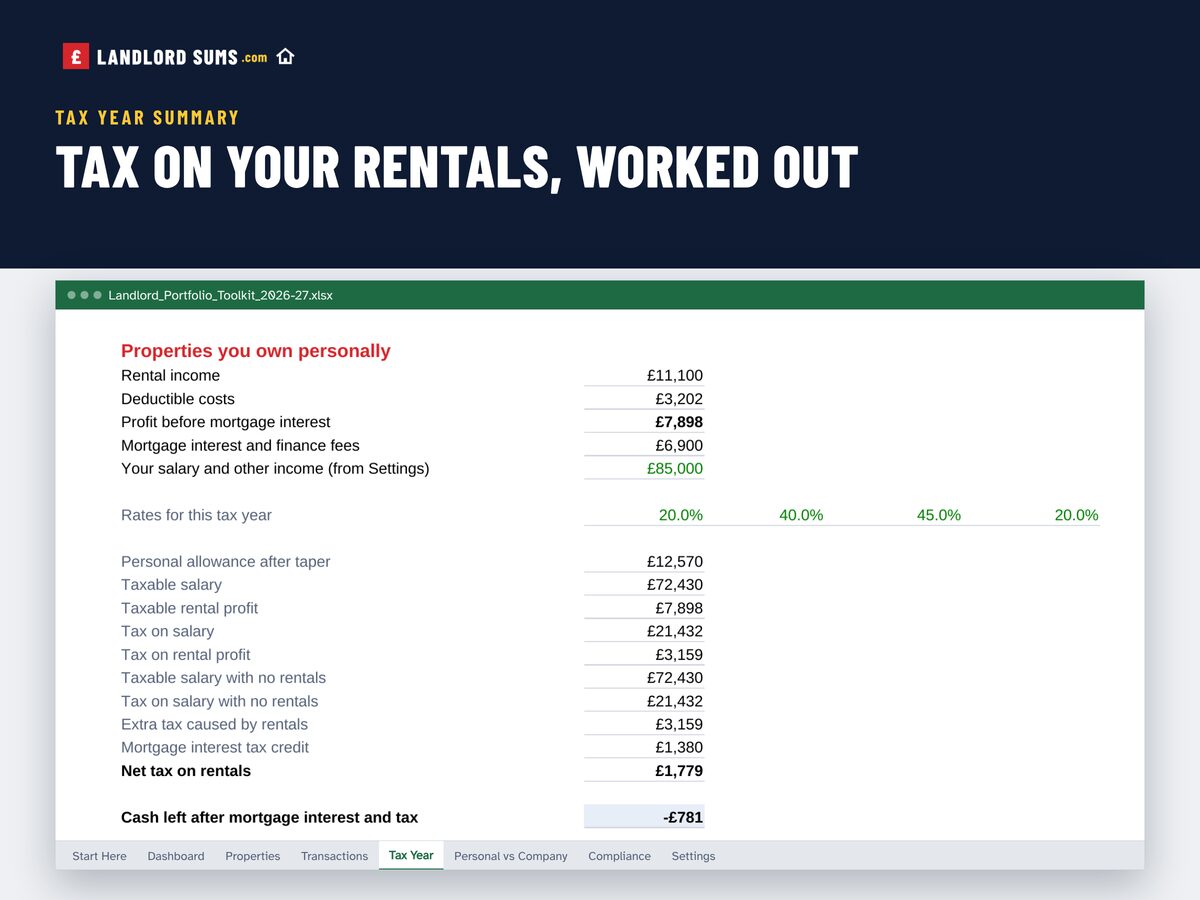Viewport: 1200px width, 900px height.
Task: Click the TAX YEAR SUMMARY heading
Action: (148, 118)
